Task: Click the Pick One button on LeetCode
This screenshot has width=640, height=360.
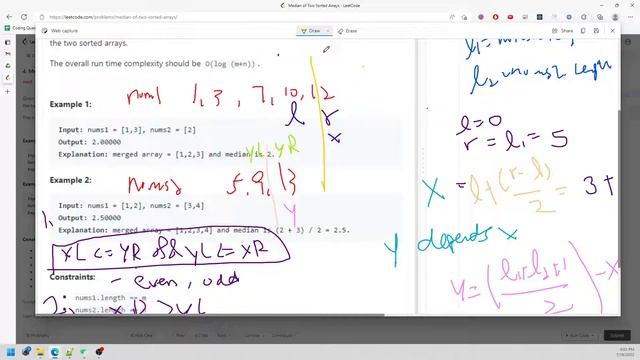Action: (x=141, y=335)
